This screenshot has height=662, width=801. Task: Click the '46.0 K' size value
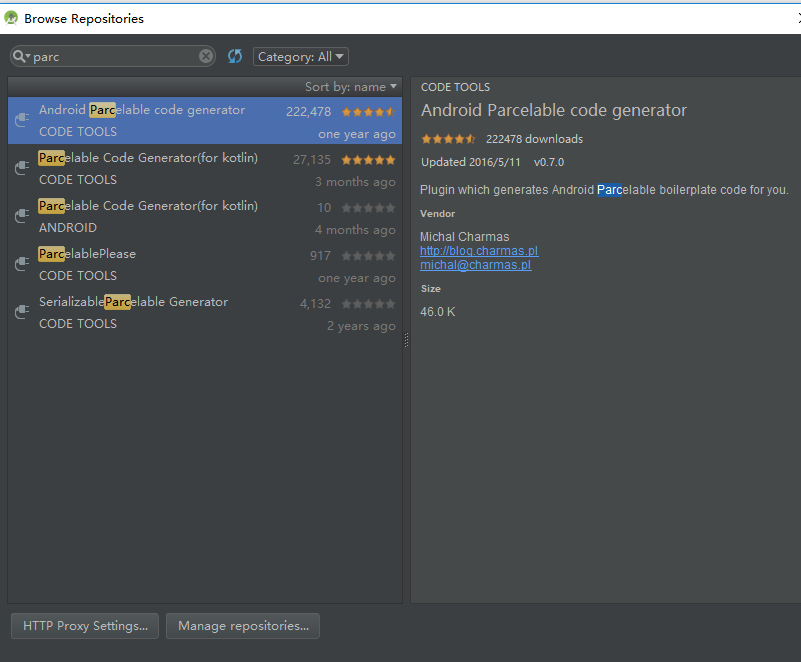click(437, 312)
